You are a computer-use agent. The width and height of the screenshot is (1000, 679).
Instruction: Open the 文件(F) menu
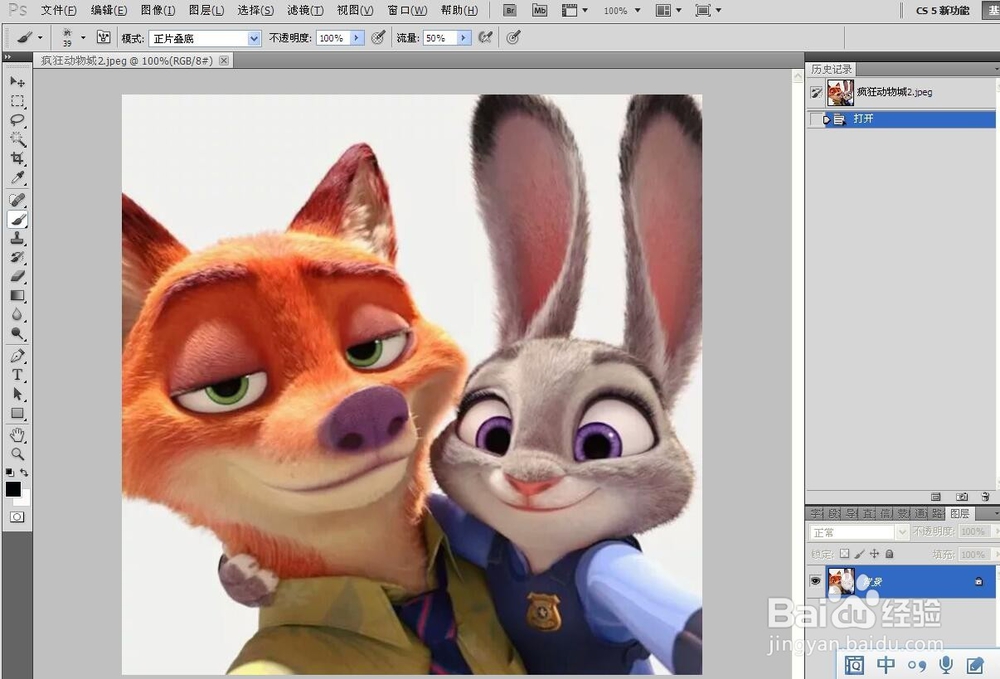[59, 10]
